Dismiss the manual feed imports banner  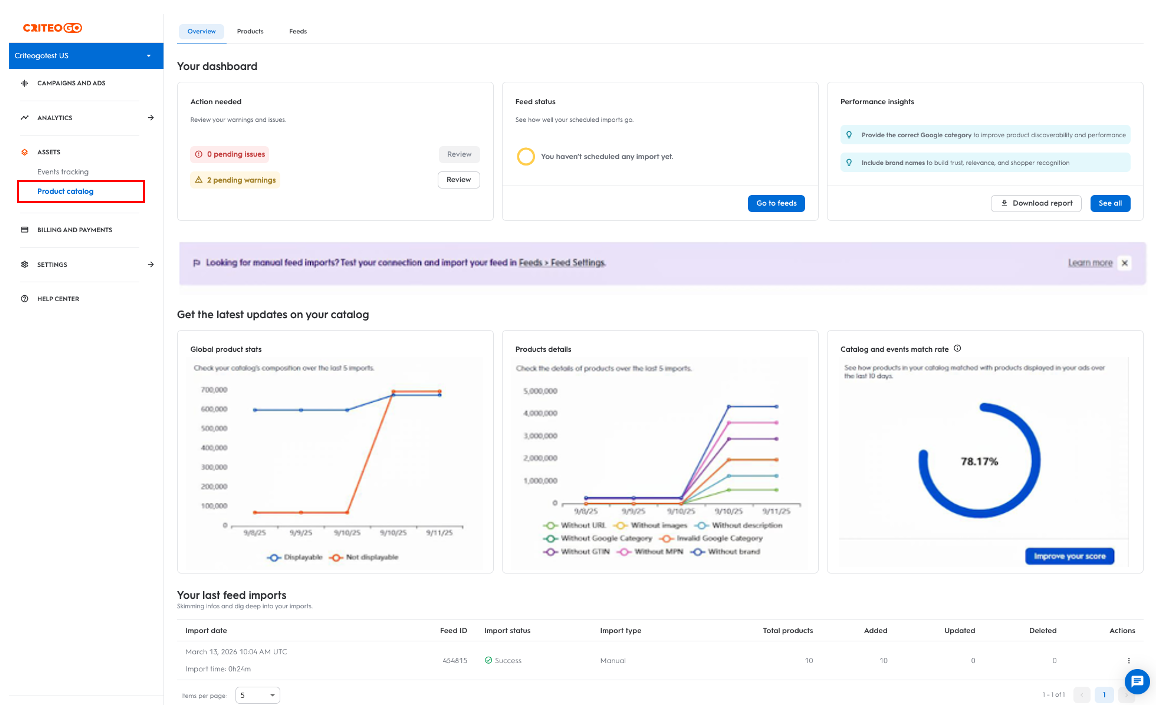pos(1125,263)
